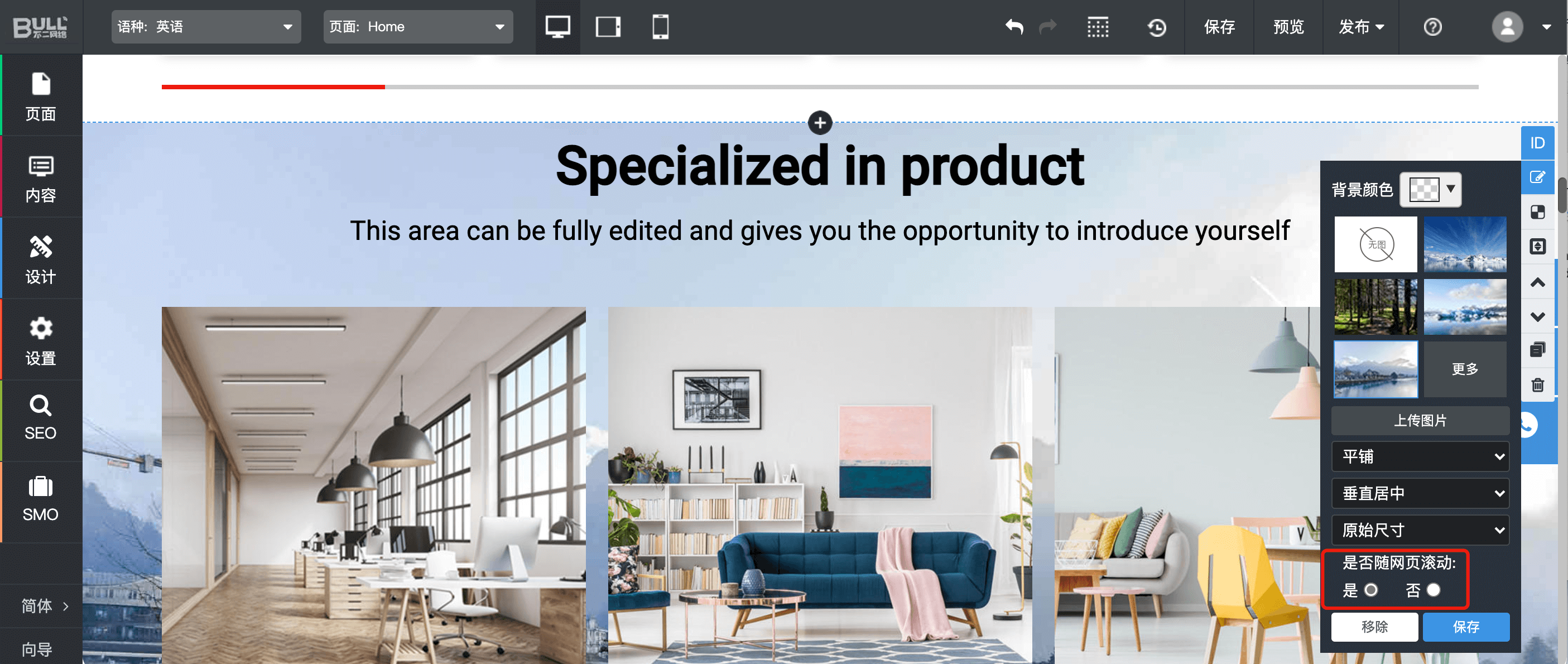Switch to mobile phone preview icon

pyautogui.click(x=661, y=27)
